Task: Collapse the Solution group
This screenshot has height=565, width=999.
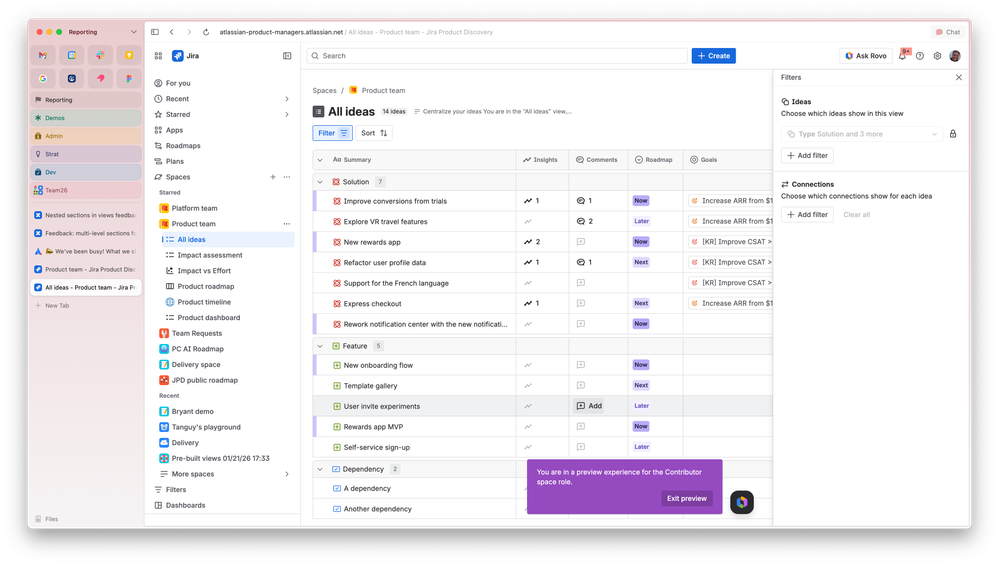Action: coord(320,182)
